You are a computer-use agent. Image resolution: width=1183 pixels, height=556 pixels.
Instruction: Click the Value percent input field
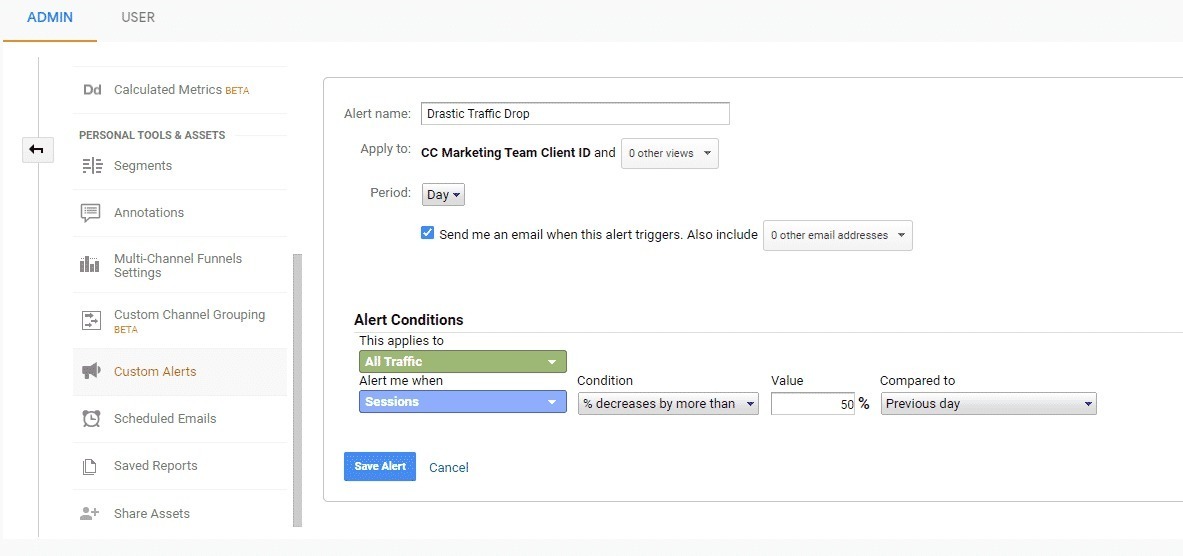click(x=813, y=404)
